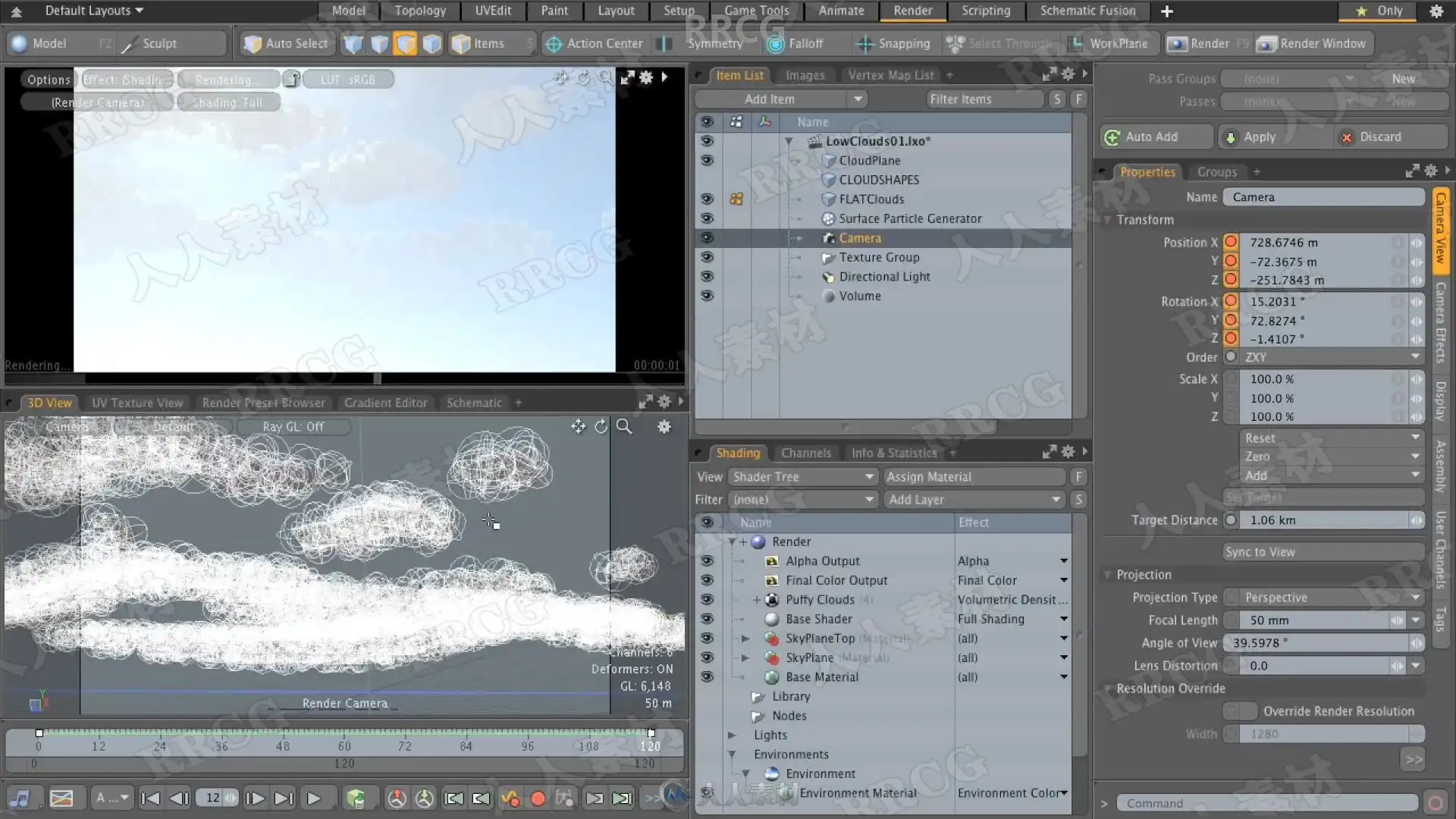The height and width of the screenshot is (819, 1456).
Task: Select polygon selection mode icon
Action: (x=405, y=44)
